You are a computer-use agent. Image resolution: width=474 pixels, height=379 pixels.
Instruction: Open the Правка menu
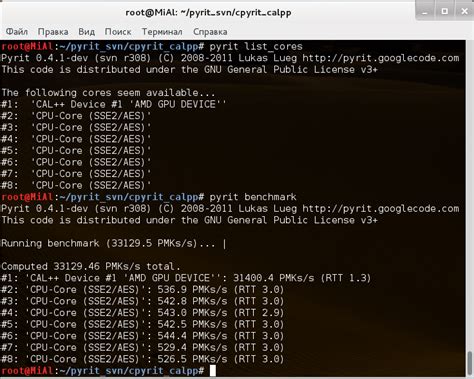coord(53,32)
